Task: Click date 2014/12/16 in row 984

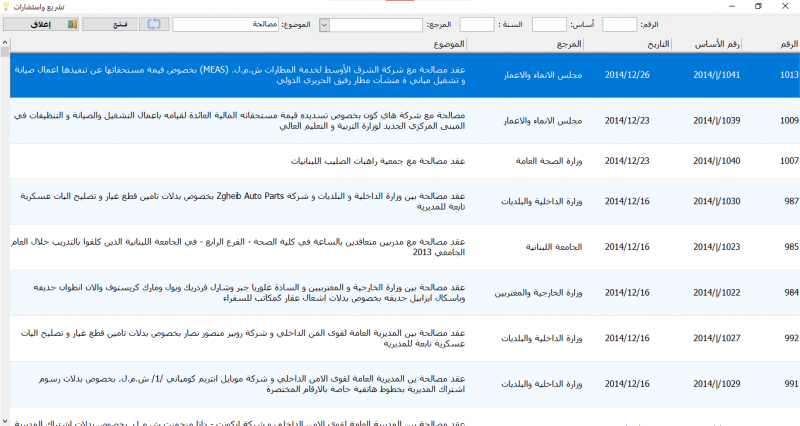Action: [x=627, y=292]
